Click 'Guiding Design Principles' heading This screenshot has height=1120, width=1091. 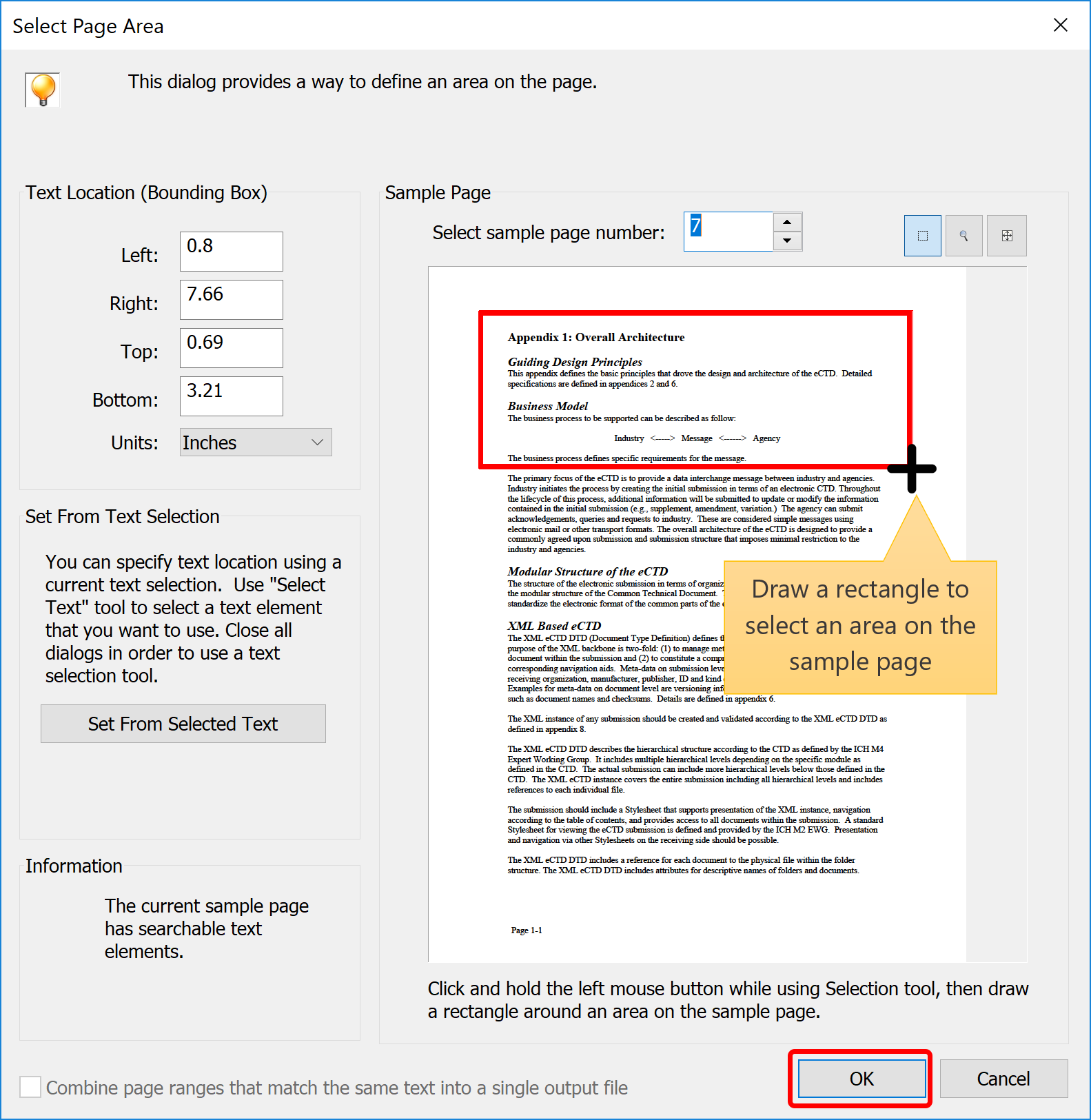575,362
